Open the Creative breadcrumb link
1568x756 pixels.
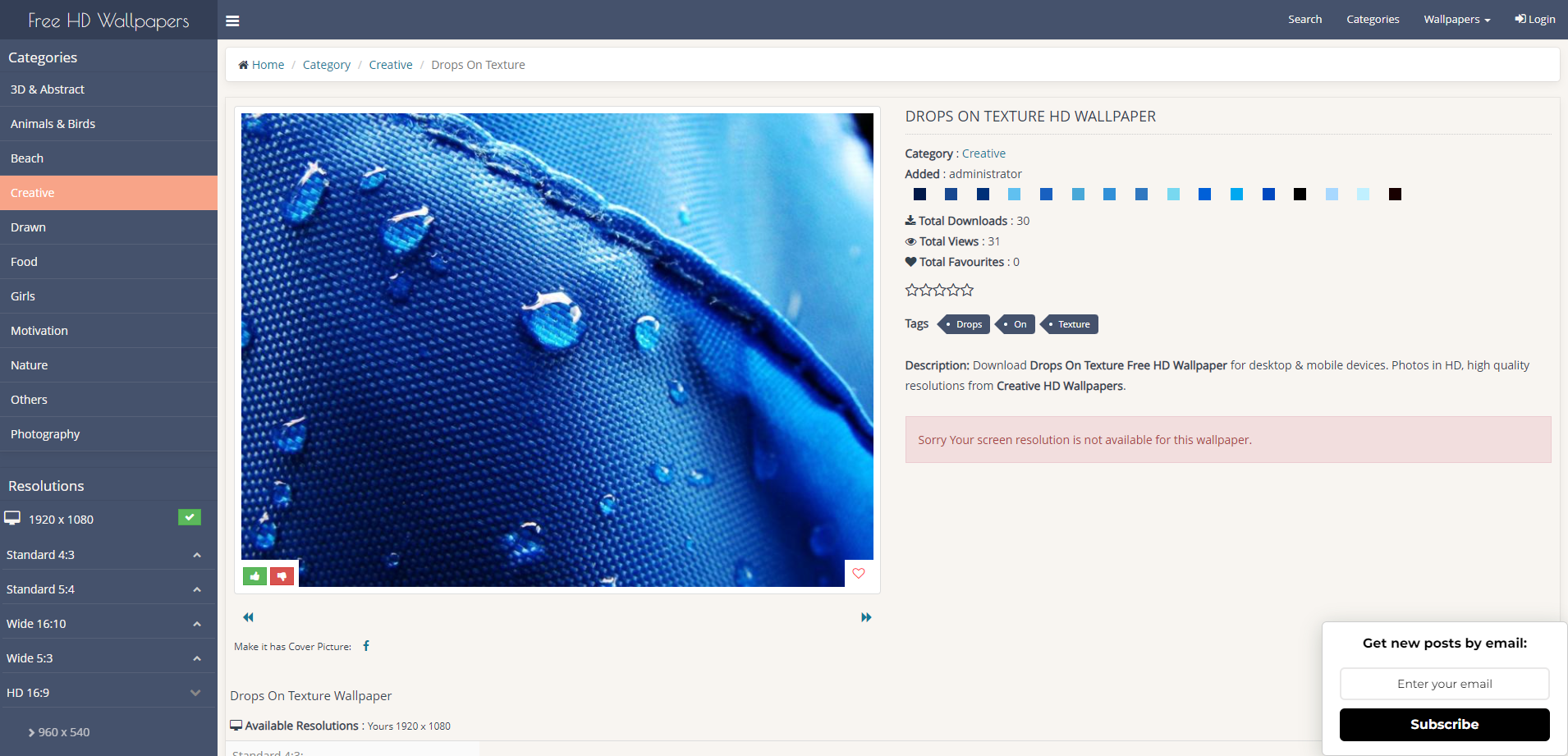pos(391,65)
